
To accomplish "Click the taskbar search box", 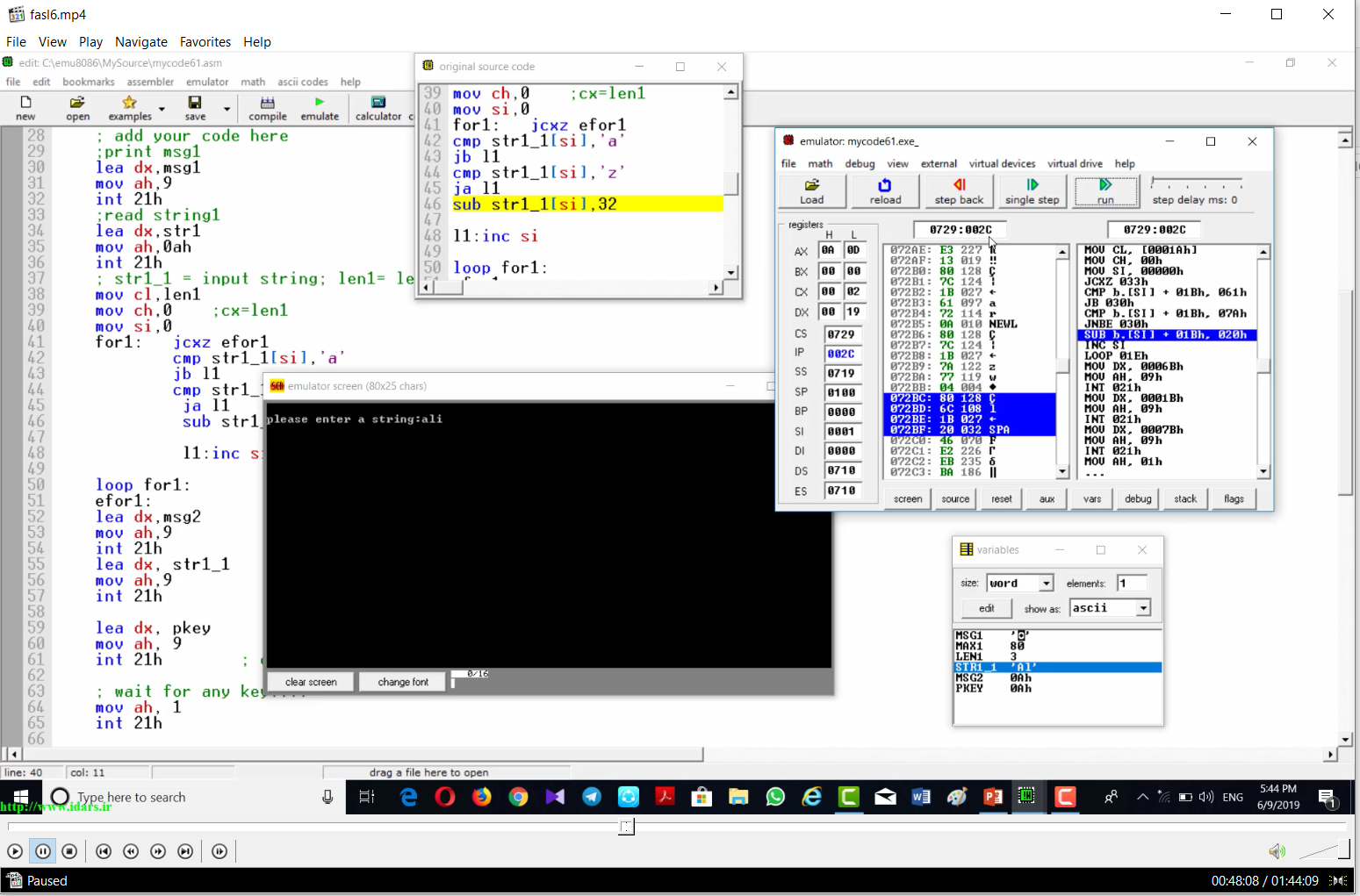I will coord(193,797).
